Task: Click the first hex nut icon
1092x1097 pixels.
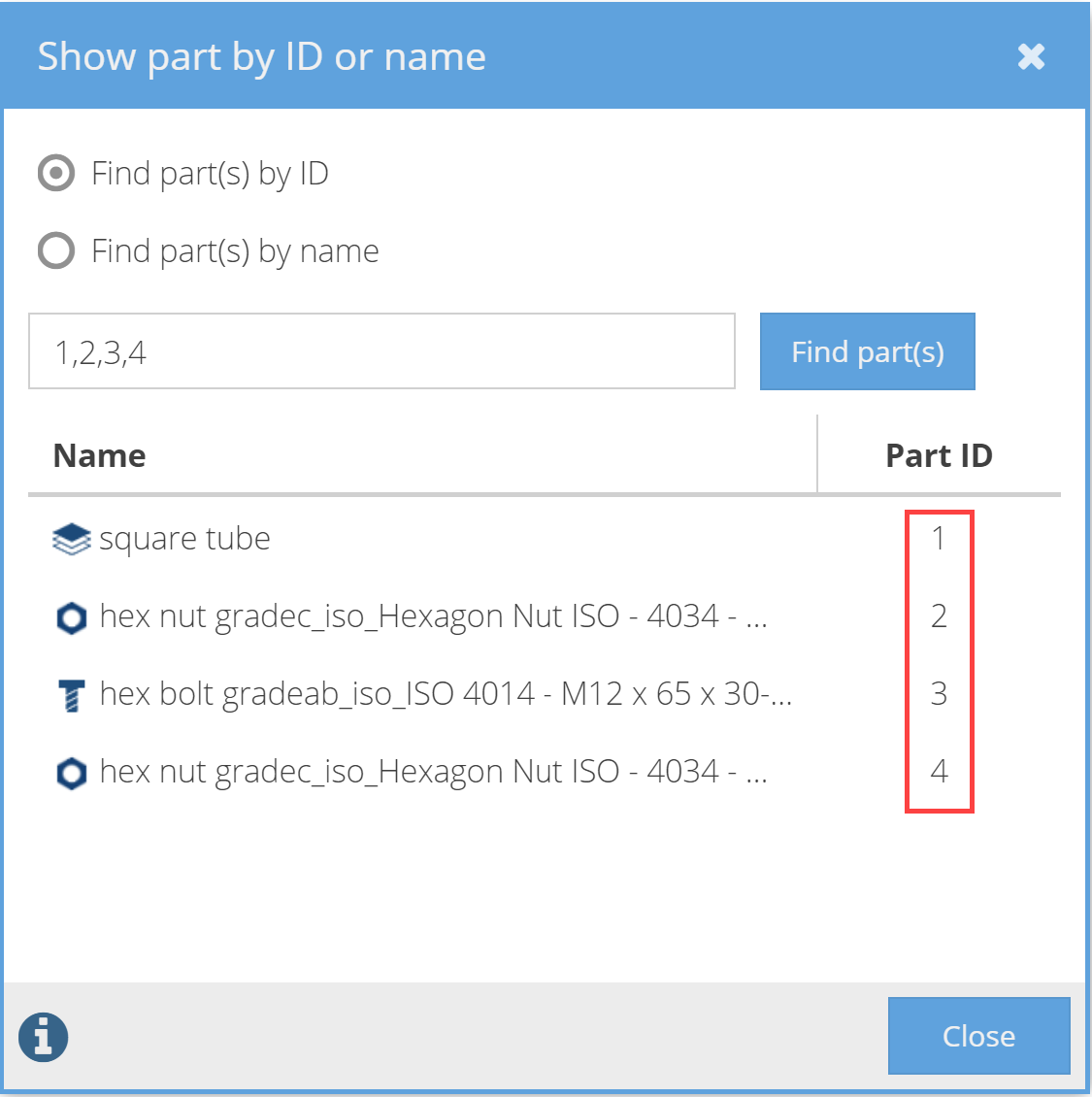Action: [x=71, y=617]
